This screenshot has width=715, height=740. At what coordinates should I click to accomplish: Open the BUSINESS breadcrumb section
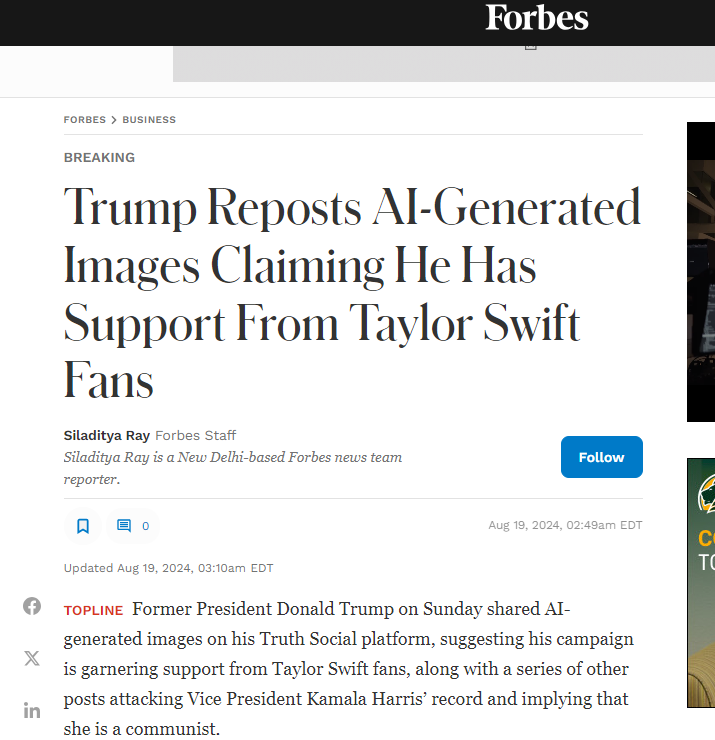[149, 120]
